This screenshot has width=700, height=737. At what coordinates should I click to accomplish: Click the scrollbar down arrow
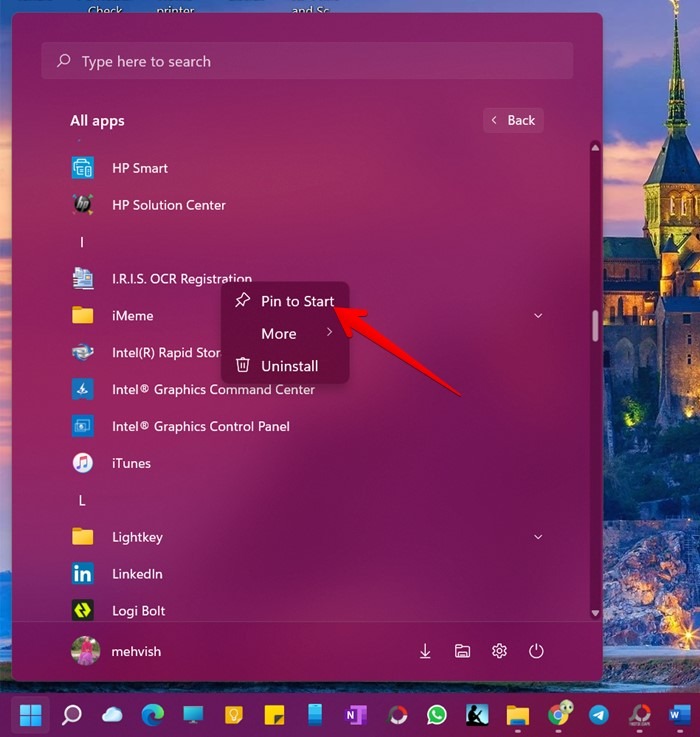595,613
